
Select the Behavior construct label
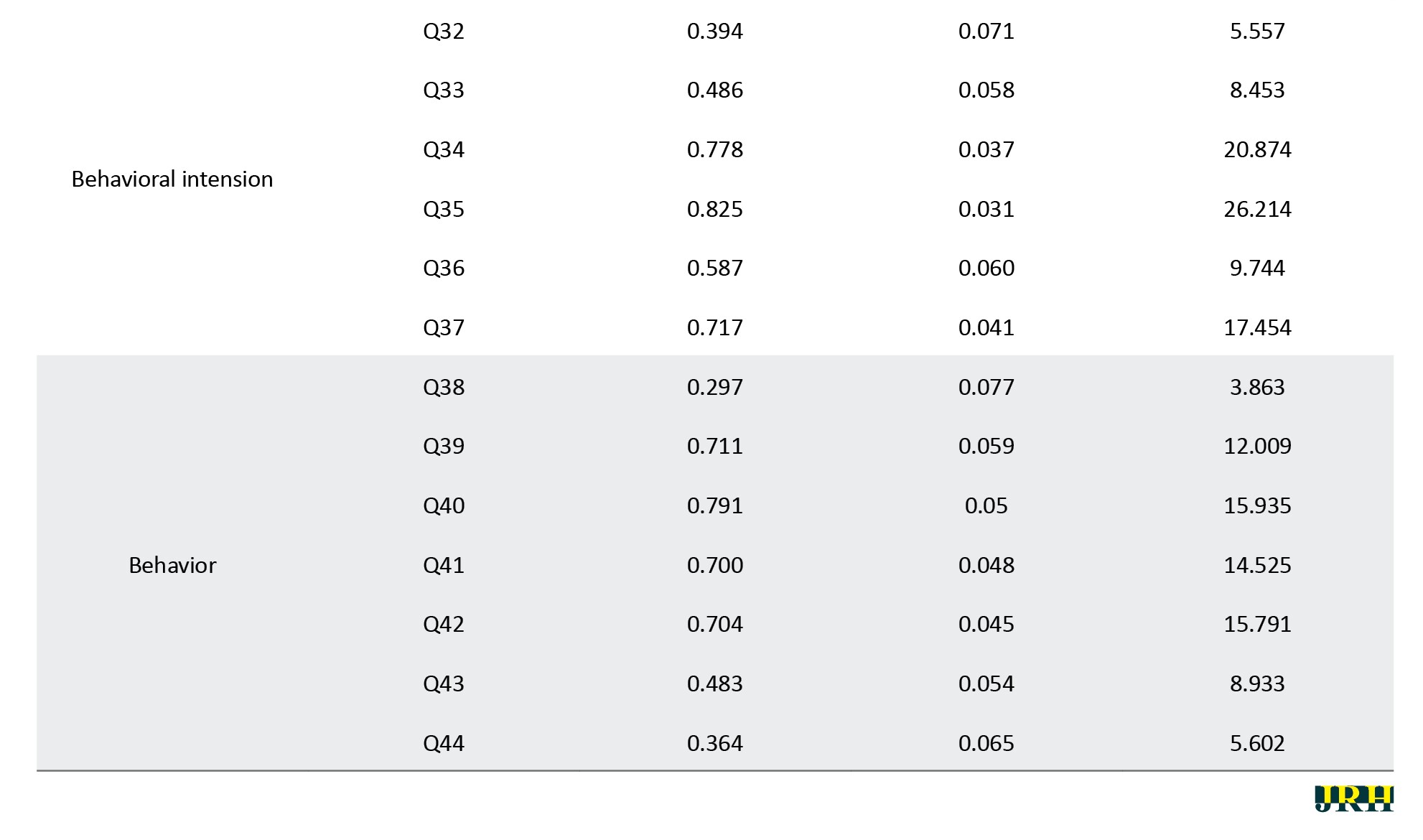tap(172, 565)
